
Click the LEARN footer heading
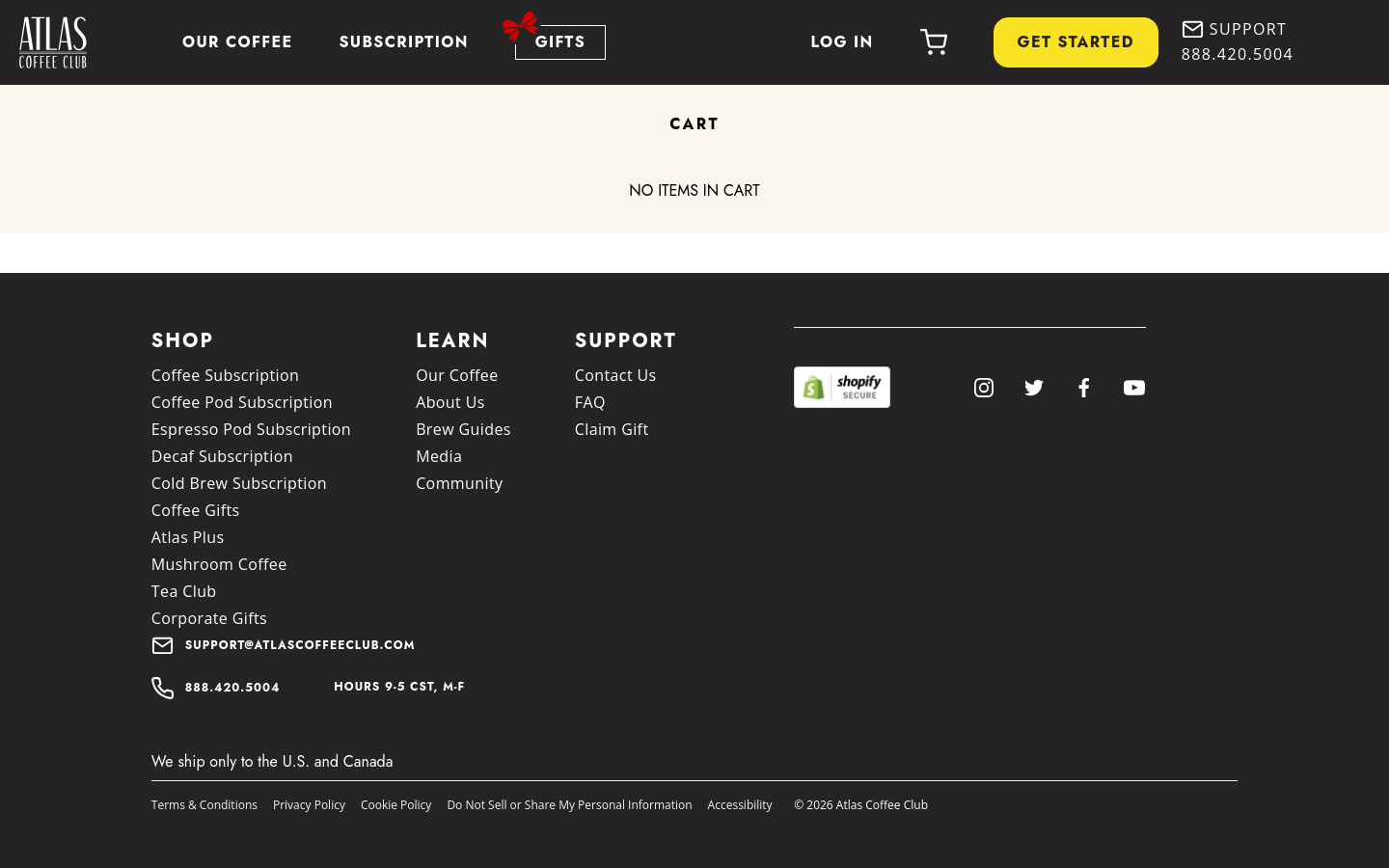[452, 340]
